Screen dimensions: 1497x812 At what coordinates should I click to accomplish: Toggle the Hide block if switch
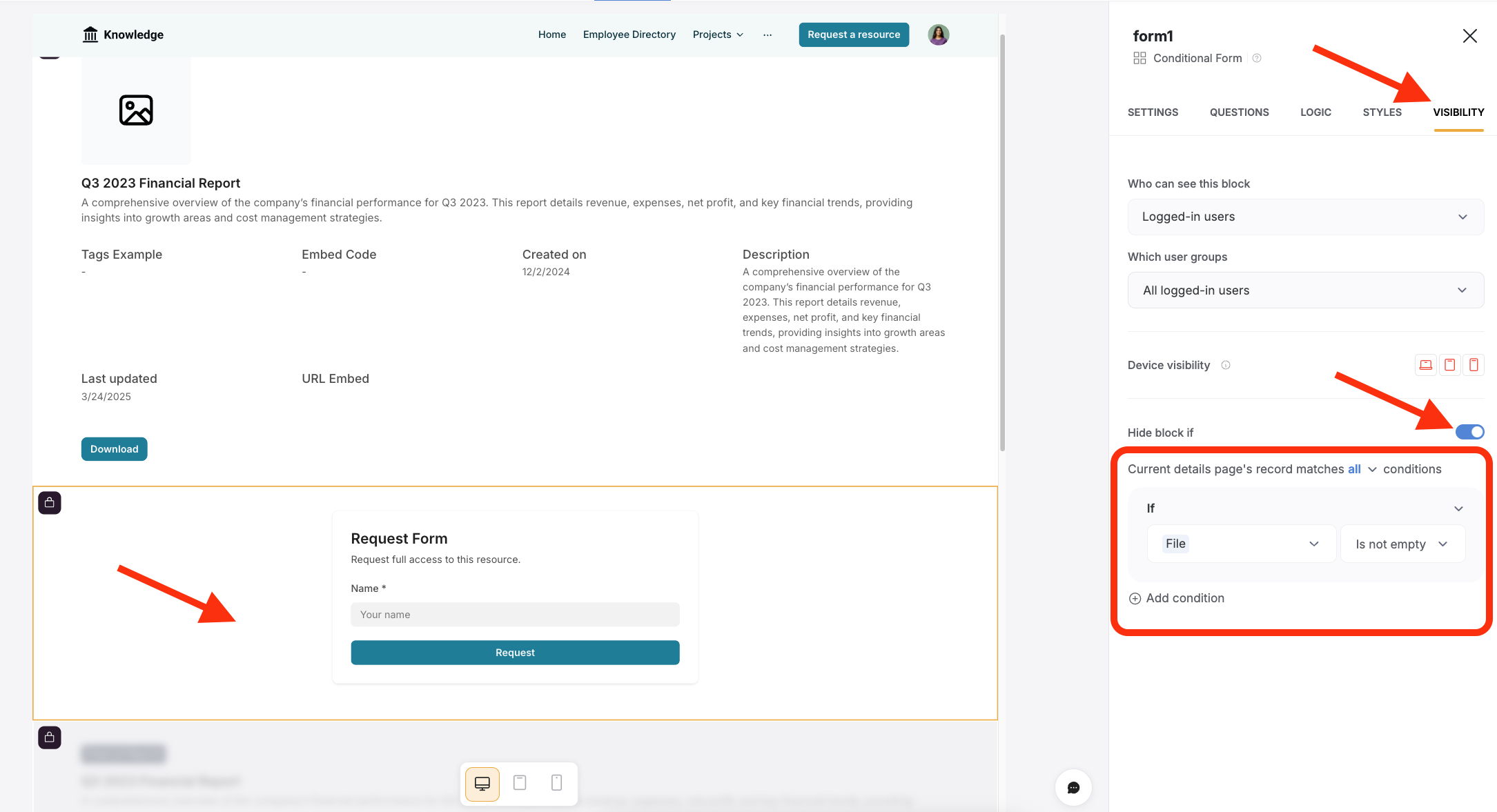[1469, 432]
